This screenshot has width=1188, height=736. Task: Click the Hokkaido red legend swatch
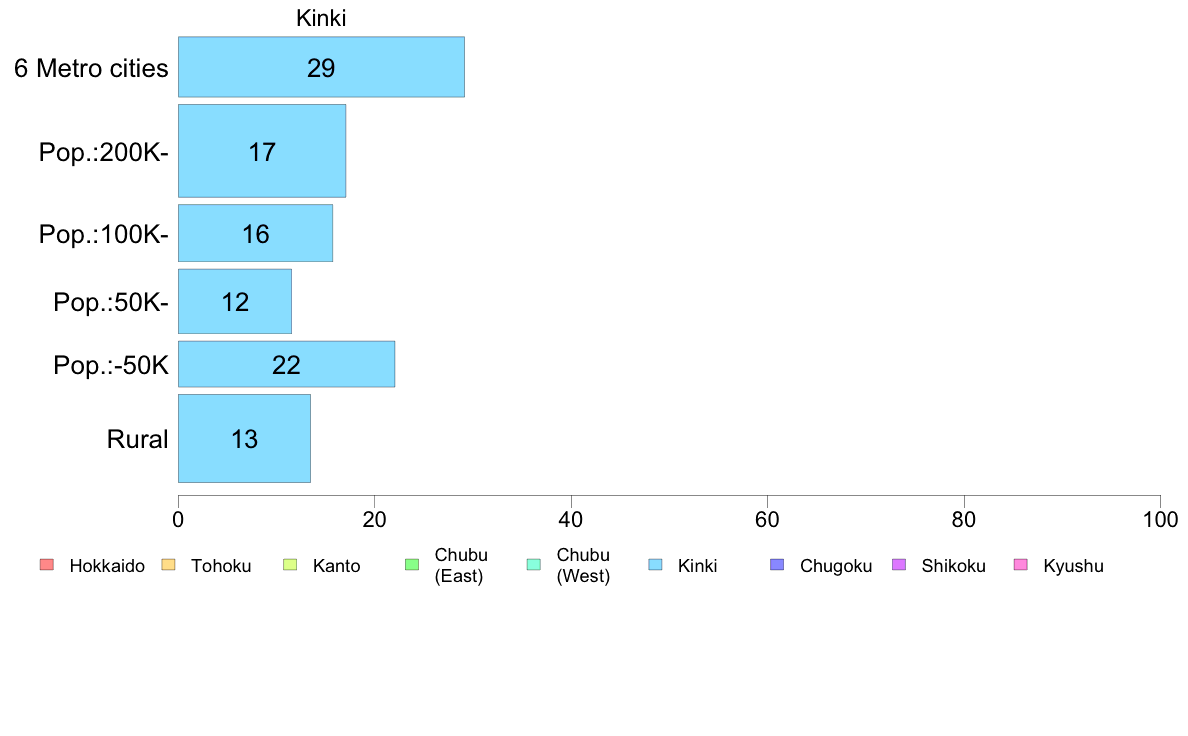(47, 565)
